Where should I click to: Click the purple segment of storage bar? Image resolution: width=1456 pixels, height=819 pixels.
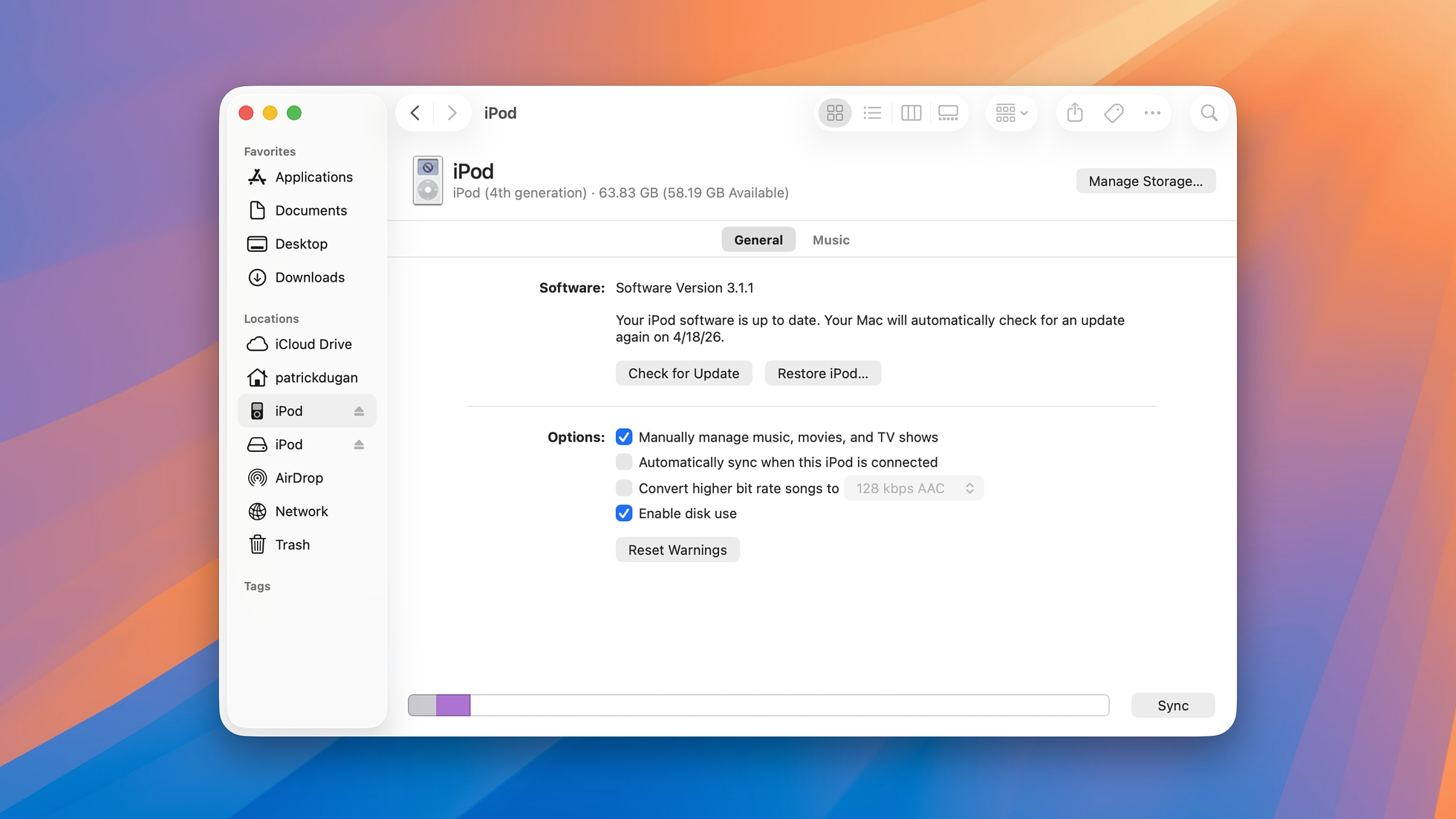(453, 705)
